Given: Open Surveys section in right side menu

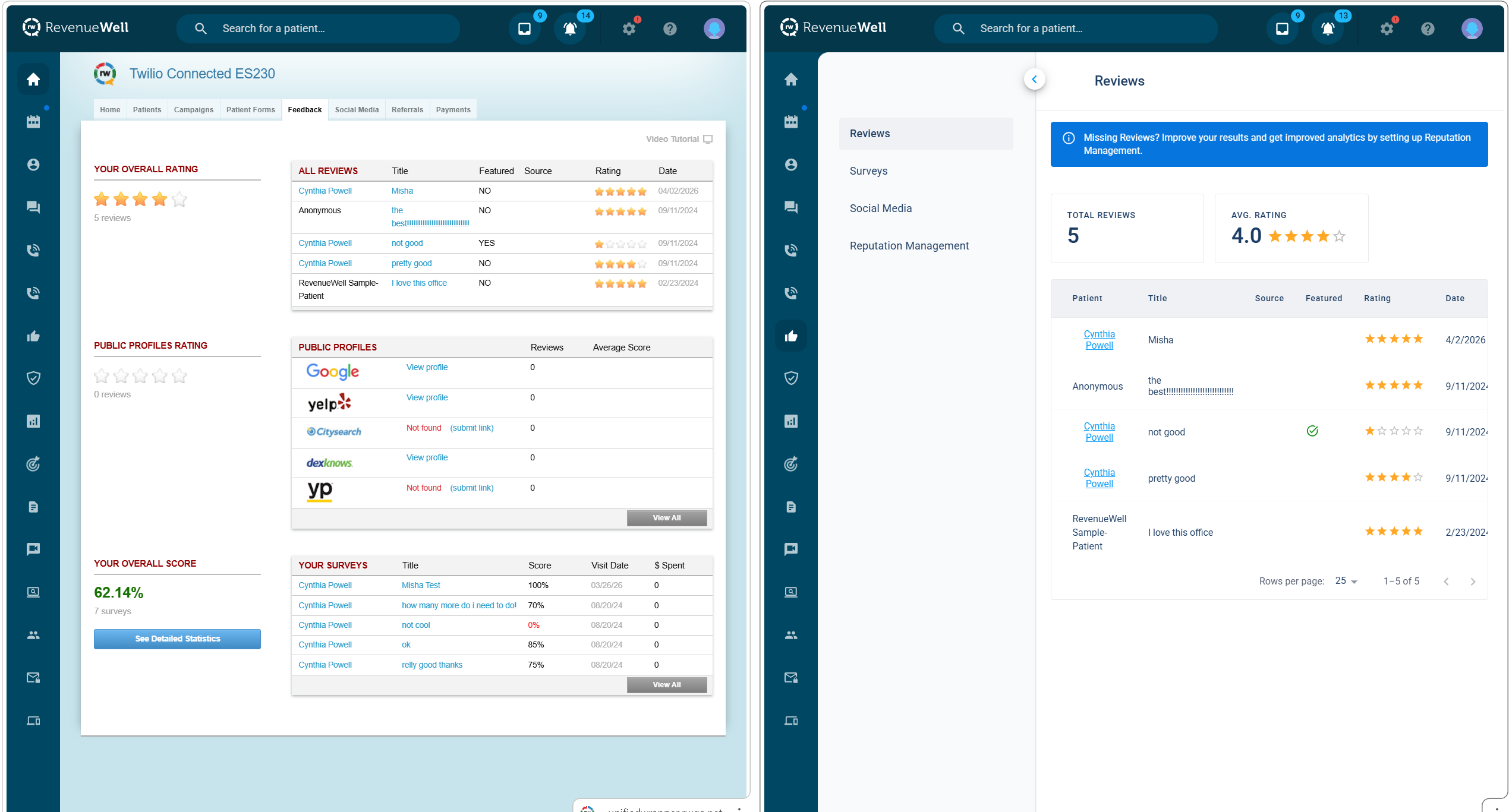Looking at the screenshot, I should 868,171.
